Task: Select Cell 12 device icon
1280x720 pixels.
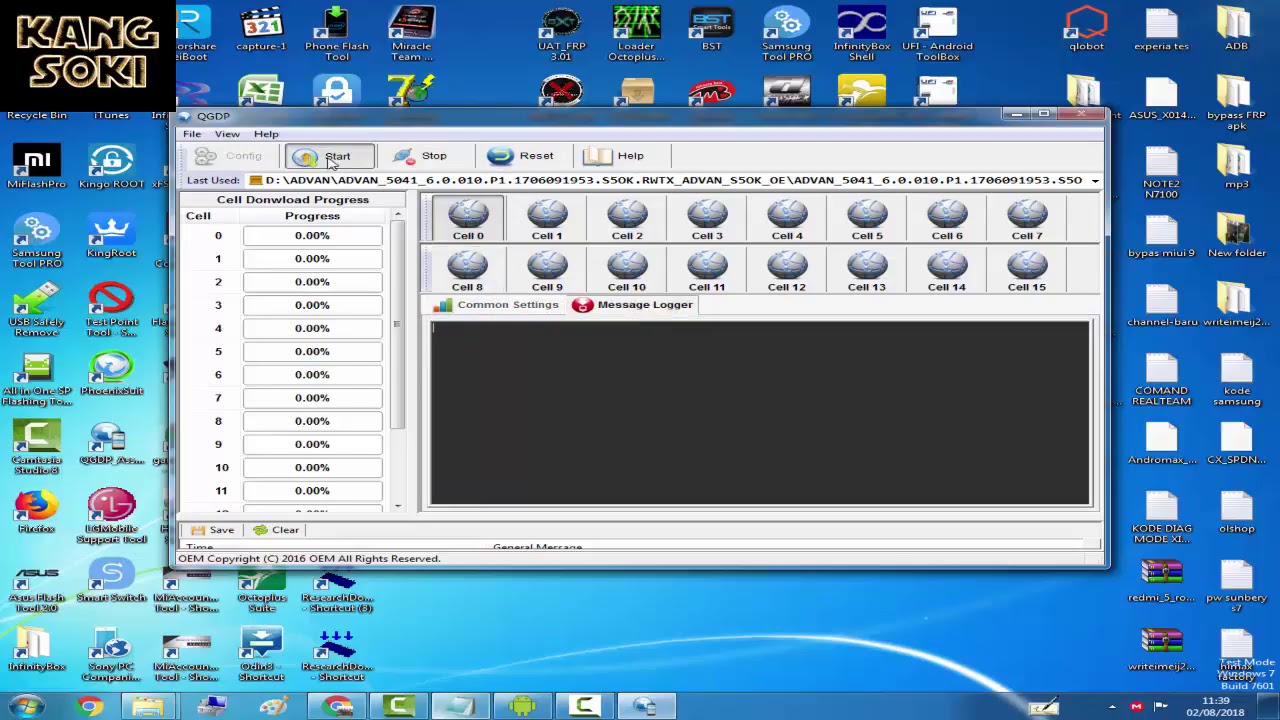Action: tap(787, 271)
